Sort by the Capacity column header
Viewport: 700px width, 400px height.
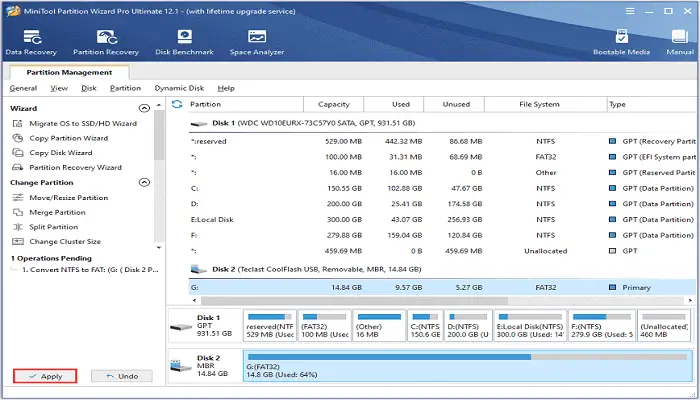[333, 104]
